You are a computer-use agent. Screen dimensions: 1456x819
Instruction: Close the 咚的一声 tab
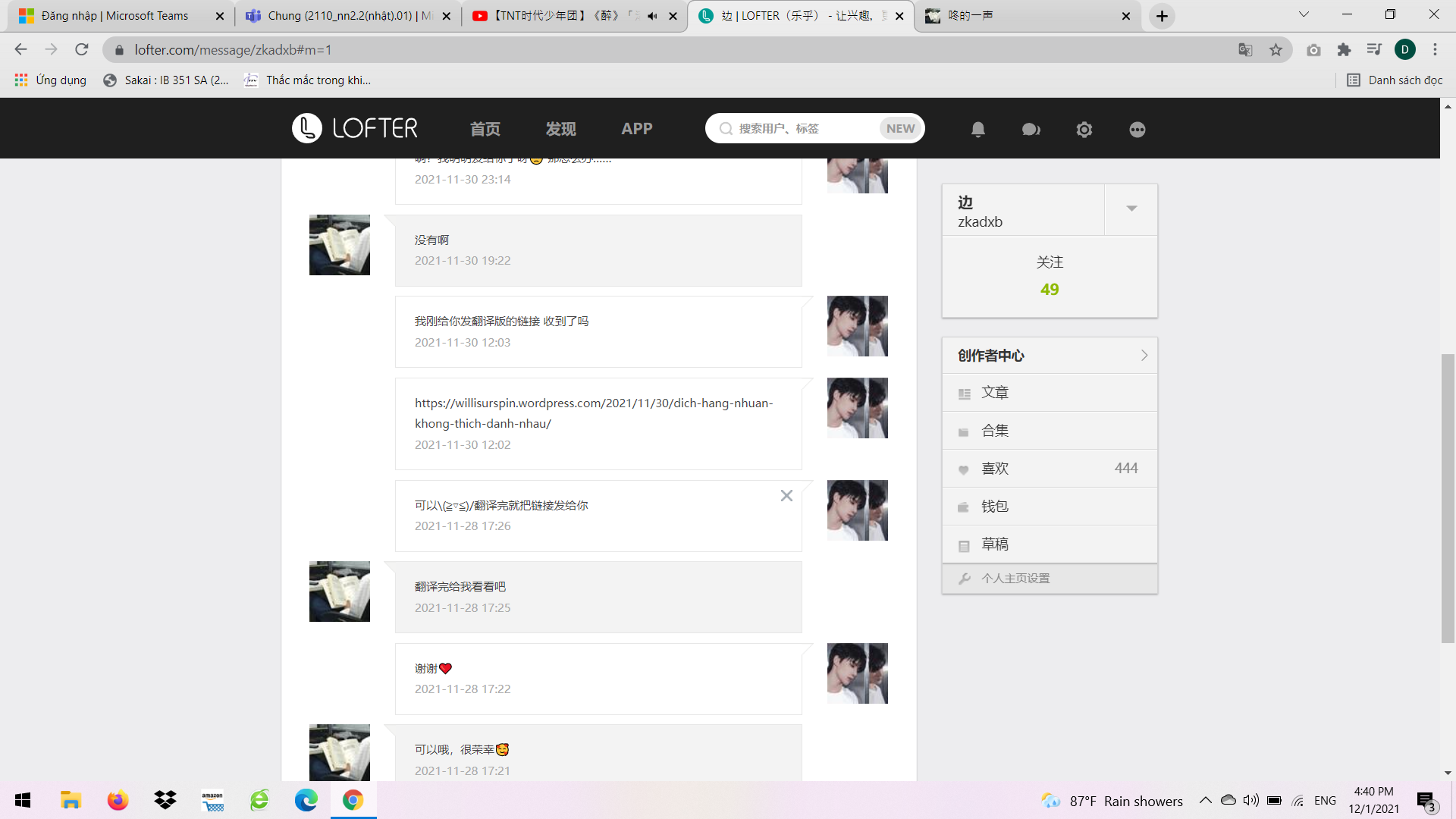tap(1126, 16)
